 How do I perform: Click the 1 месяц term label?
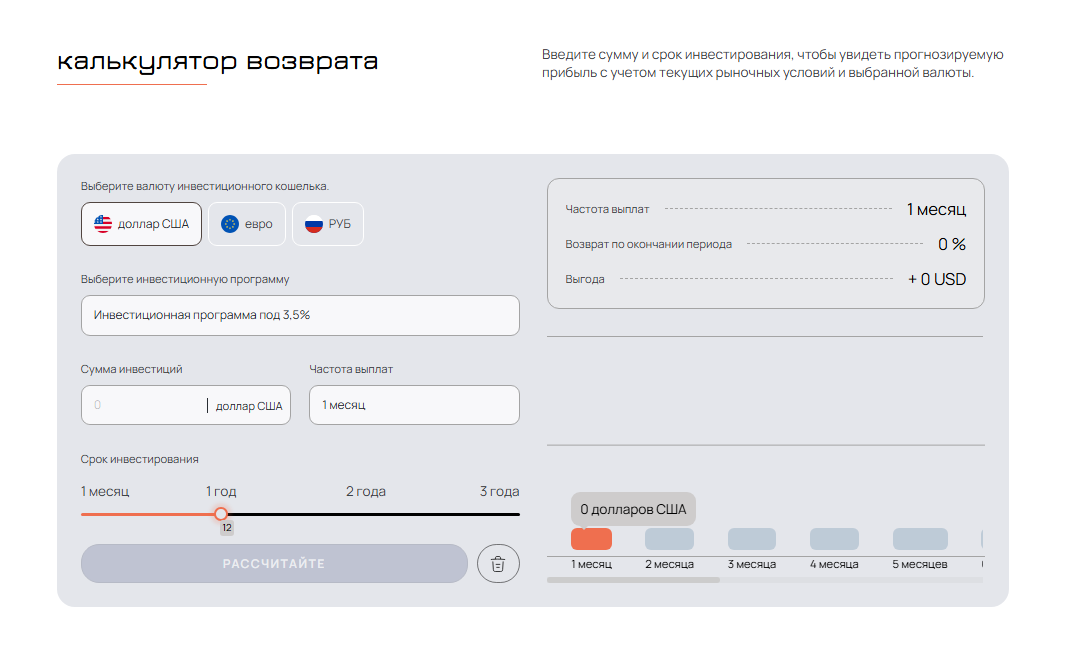[x=105, y=491]
